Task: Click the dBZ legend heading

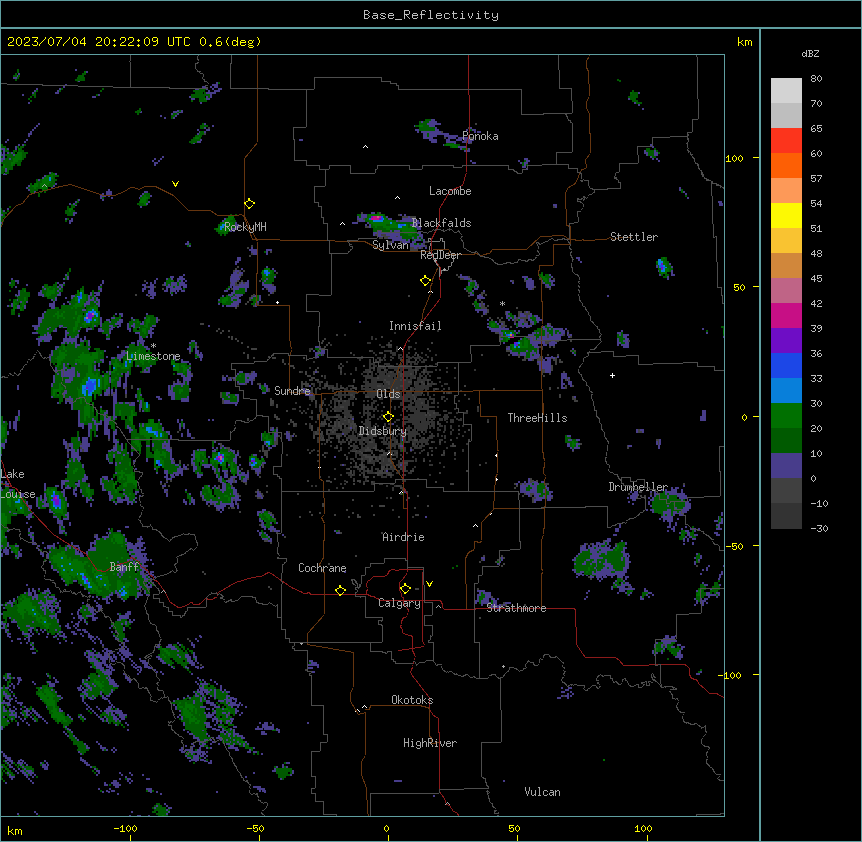Action: 810,54
